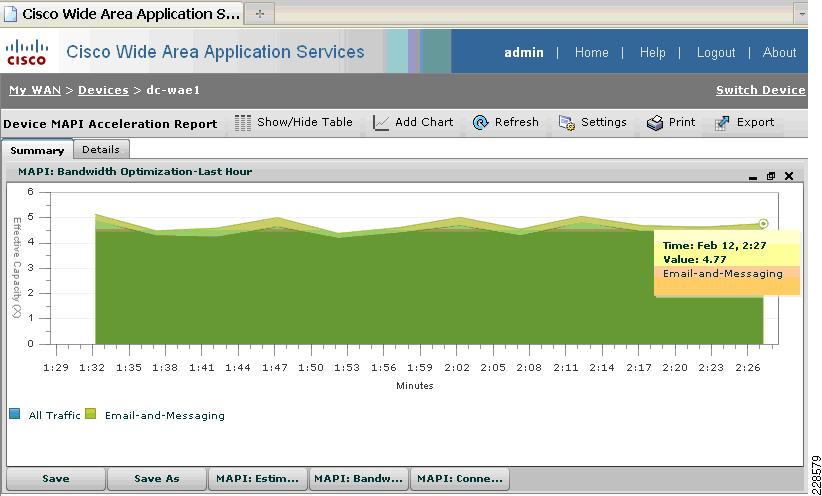Click the My WAN breadcrumb link
Image resolution: width=822 pixels, height=496 pixels.
(35, 90)
